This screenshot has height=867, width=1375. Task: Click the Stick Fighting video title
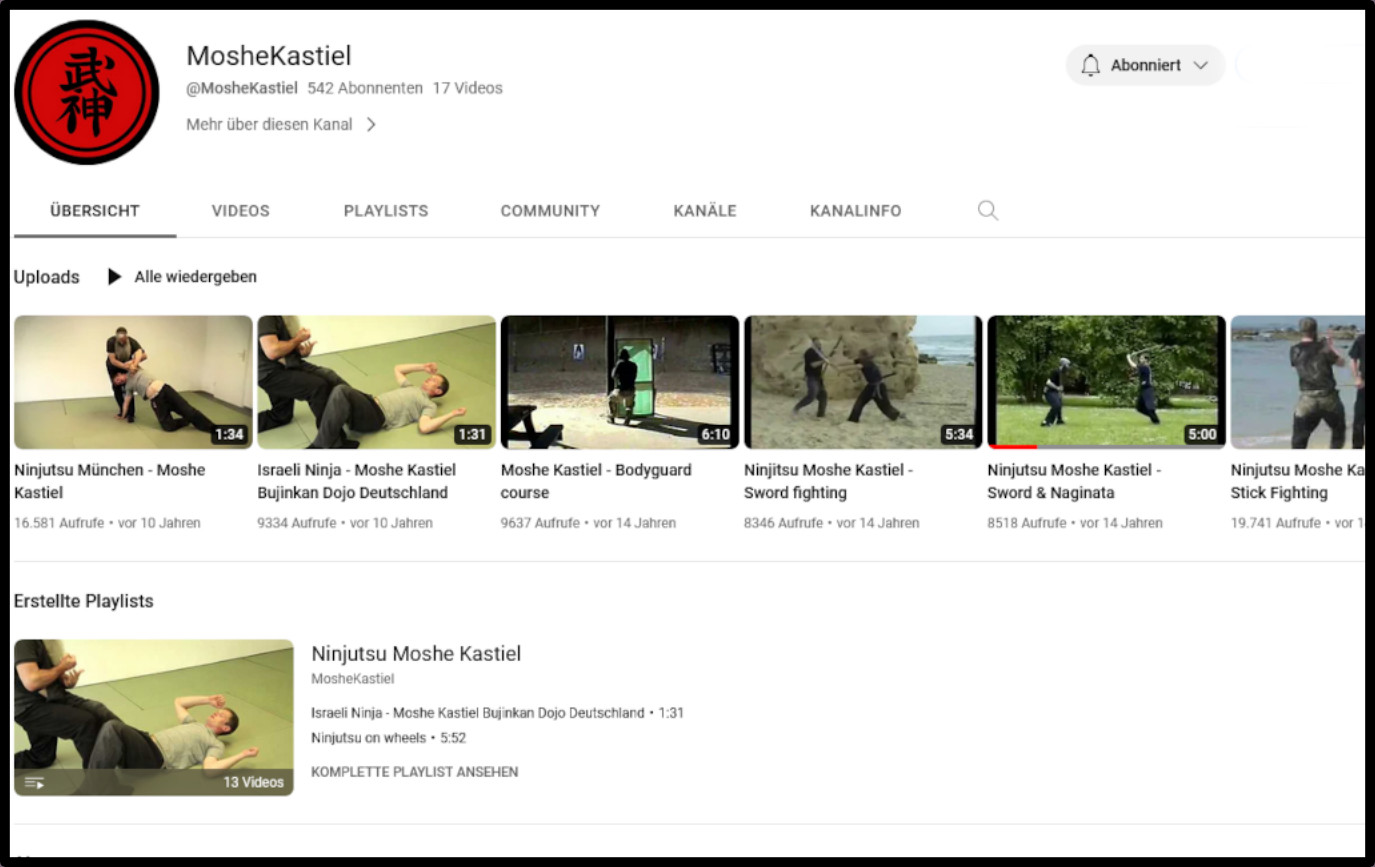click(1297, 481)
